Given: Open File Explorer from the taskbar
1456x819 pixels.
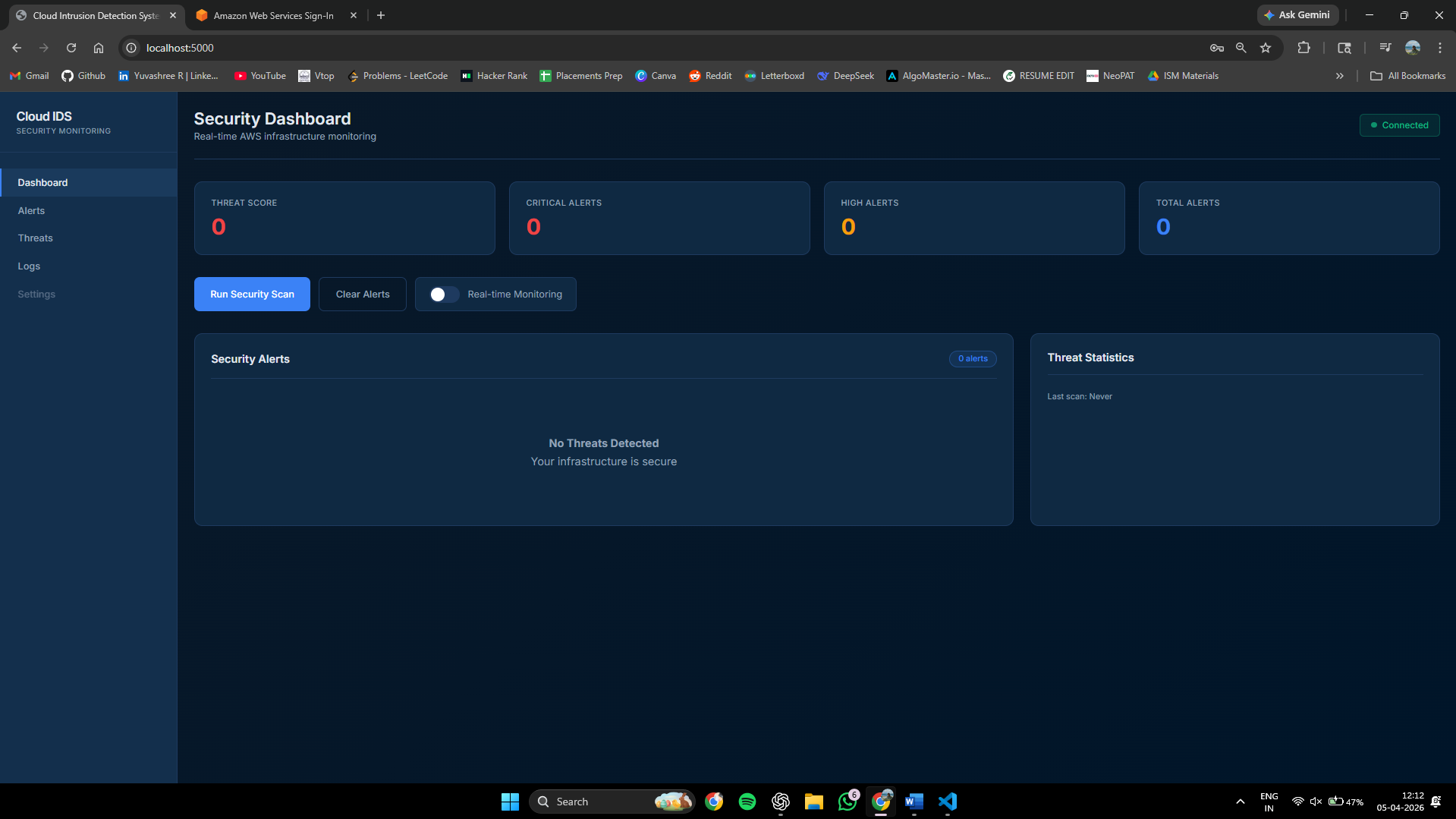Looking at the screenshot, I should pyautogui.click(x=814, y=802).
